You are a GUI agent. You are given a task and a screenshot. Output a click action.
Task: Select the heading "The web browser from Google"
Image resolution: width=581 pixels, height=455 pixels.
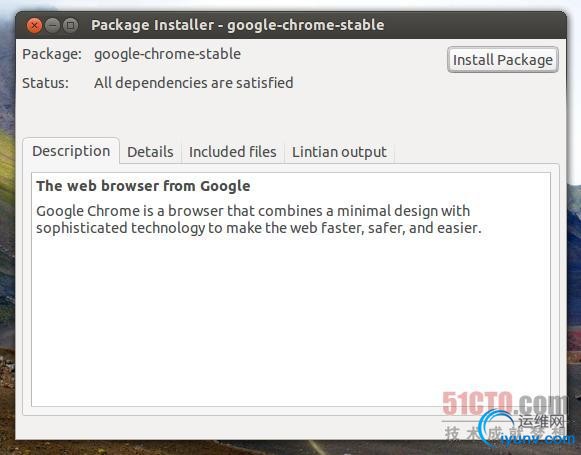pyautogui.click(x=143, y=186)
